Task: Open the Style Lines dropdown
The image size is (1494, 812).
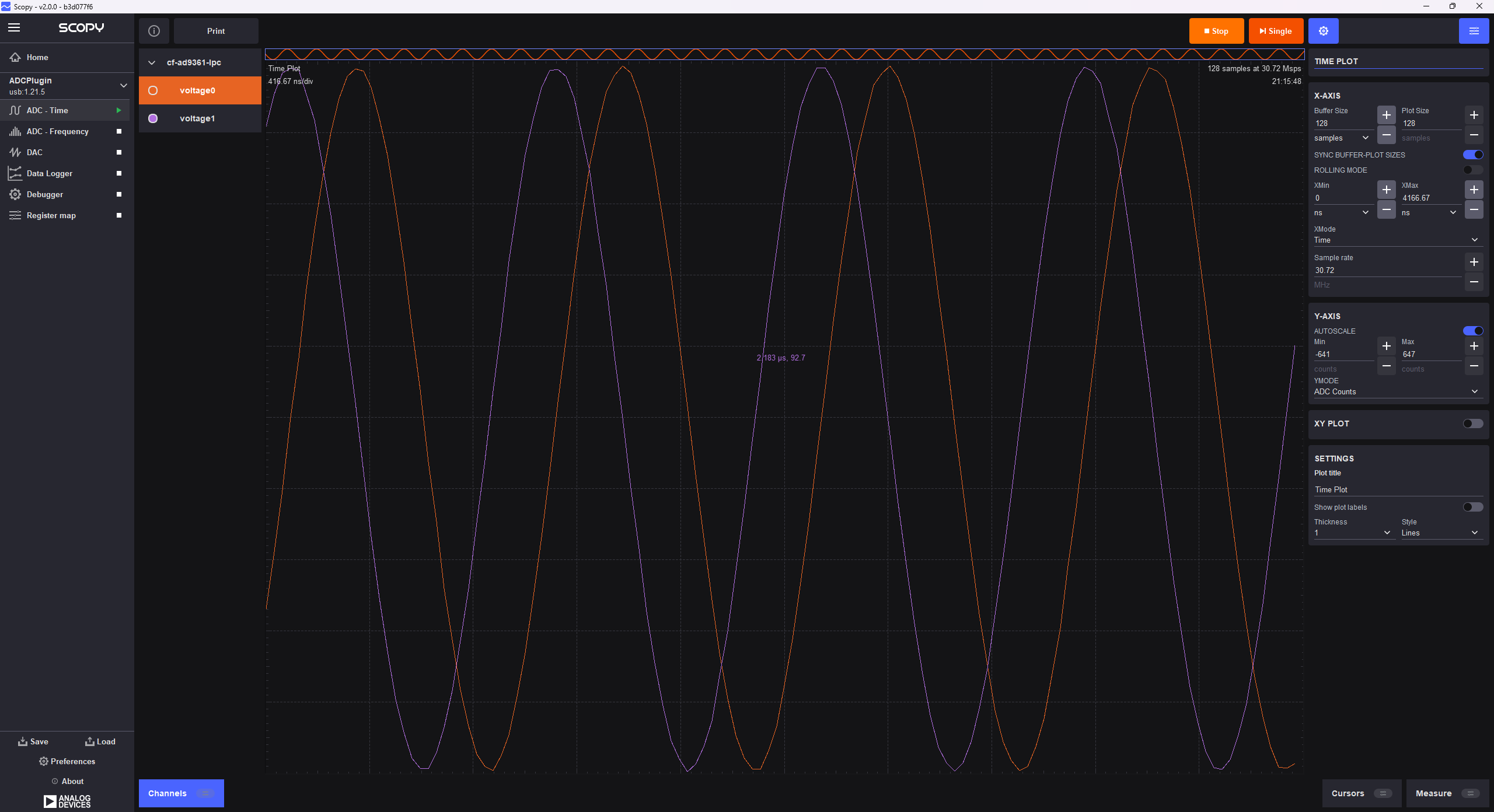Action: pos(1440,533)
